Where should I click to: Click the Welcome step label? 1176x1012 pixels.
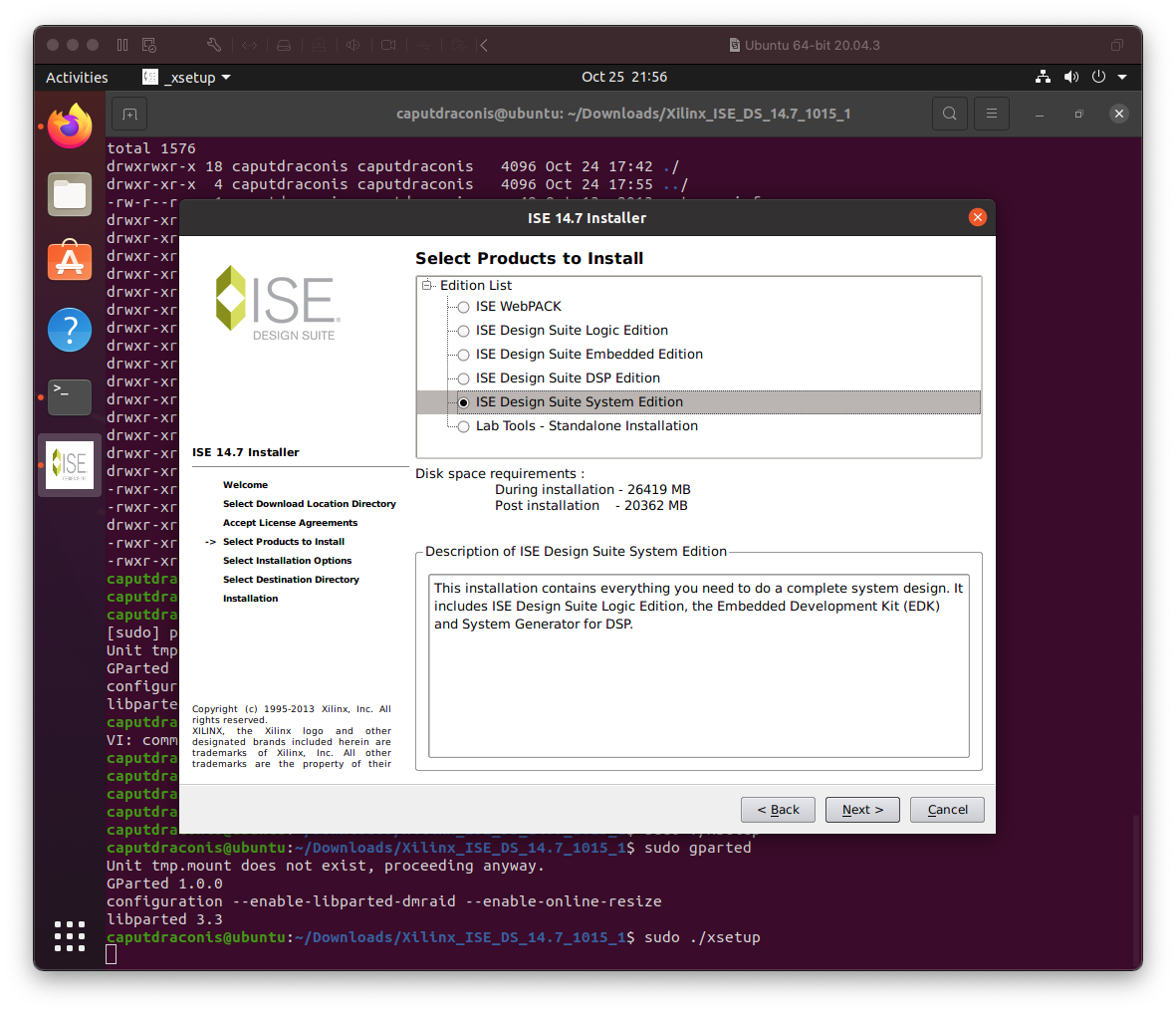[245, 485]
